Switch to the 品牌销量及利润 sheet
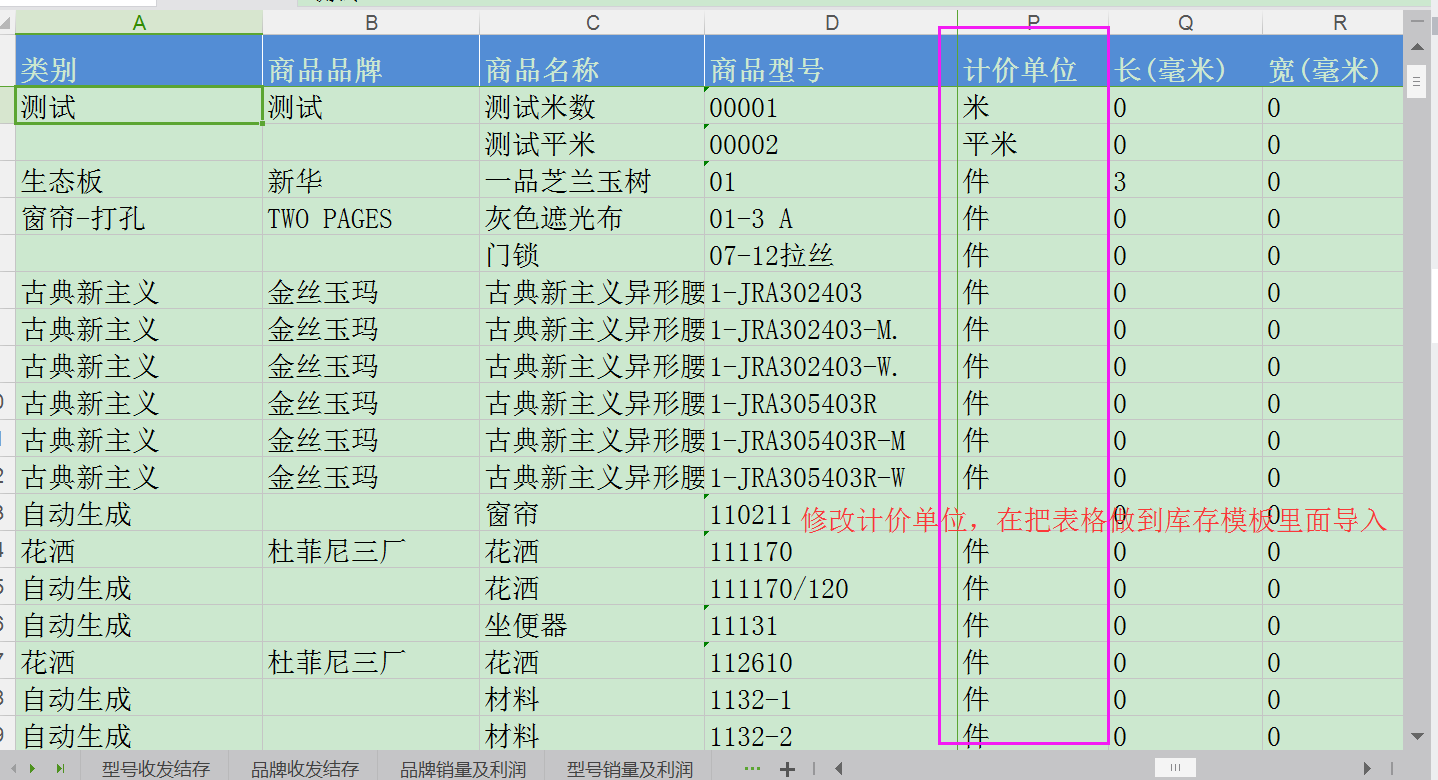 462,769
